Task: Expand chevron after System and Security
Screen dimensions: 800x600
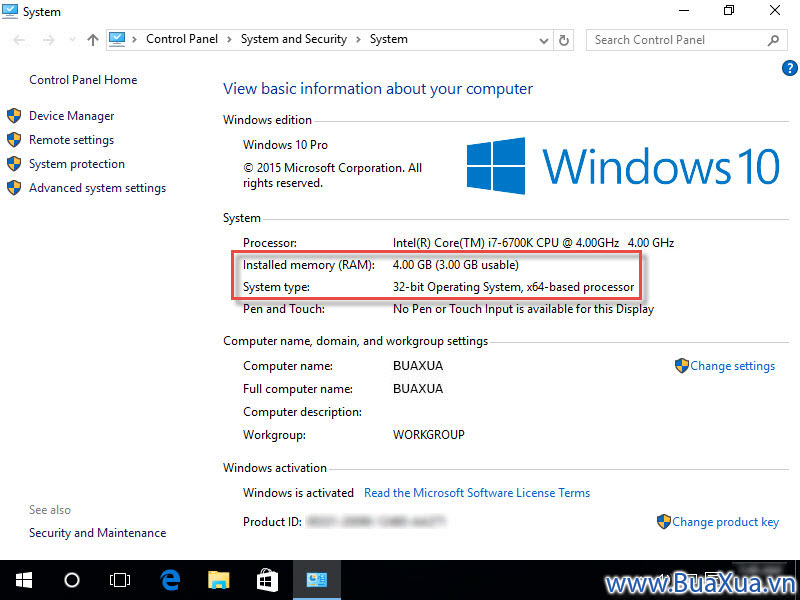Action: pos(358,40)
